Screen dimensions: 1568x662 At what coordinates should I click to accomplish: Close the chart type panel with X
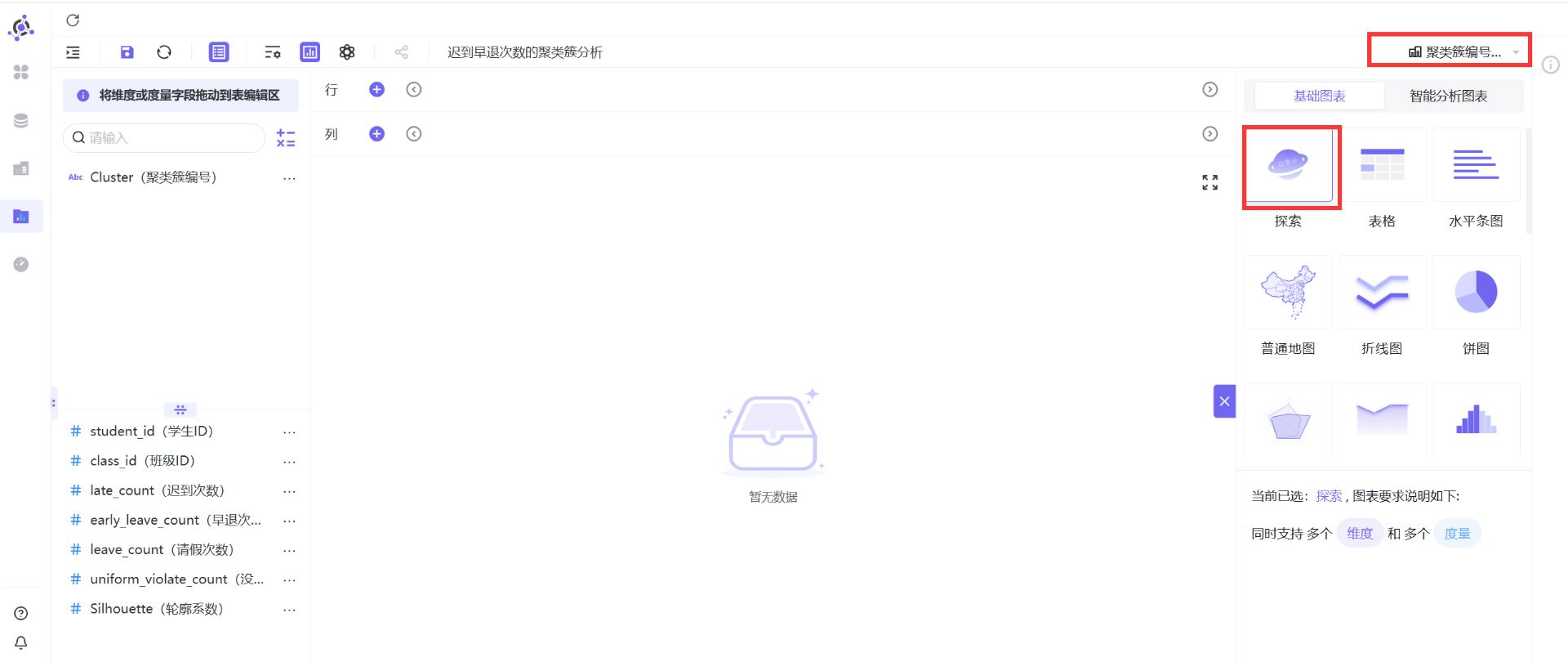coord(1224,401)
